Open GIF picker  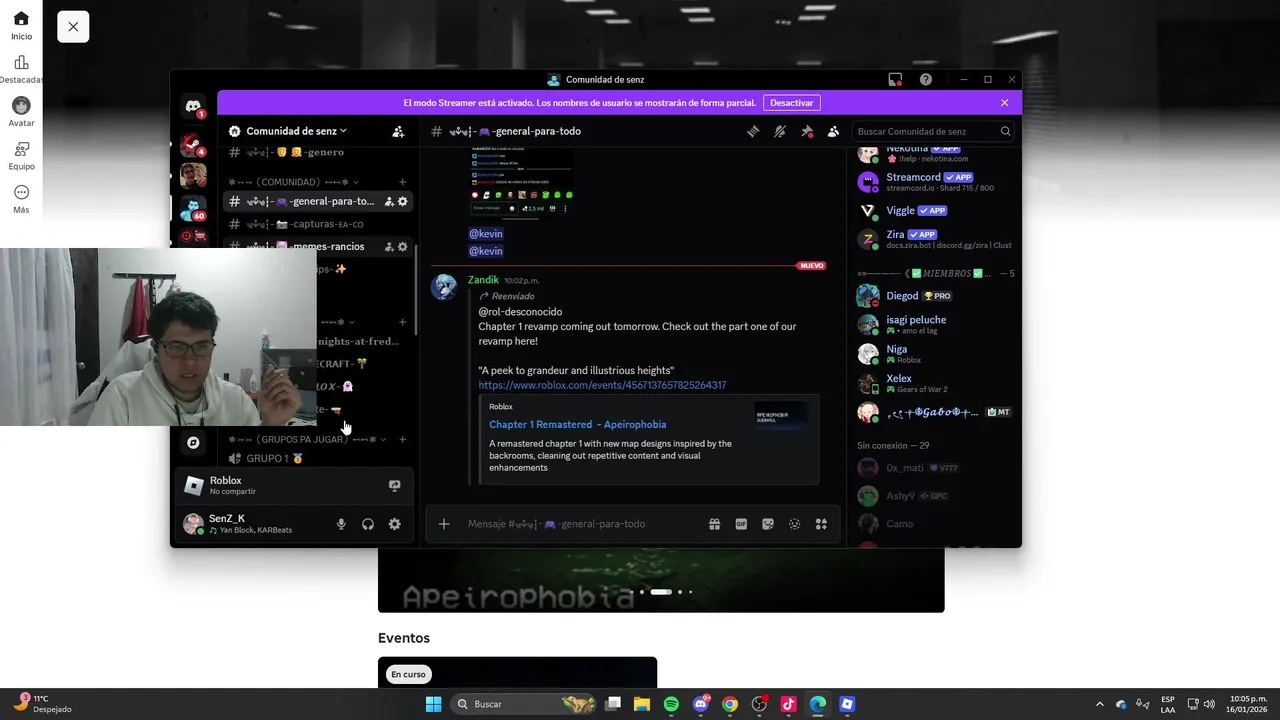coord(741,524)
